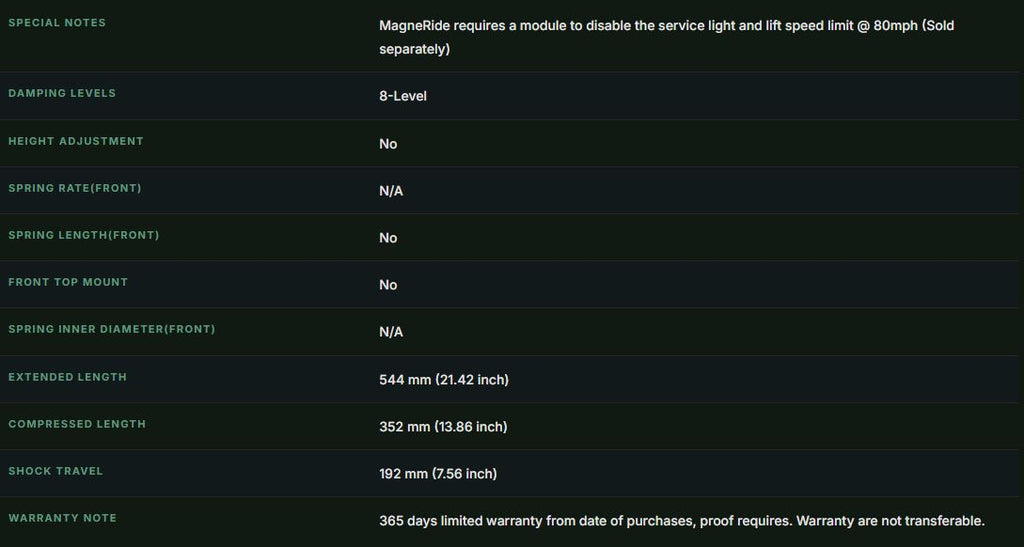Select the 544 mm extended length value
This screenshot has width=1024, height=547.
coord(444,379)
